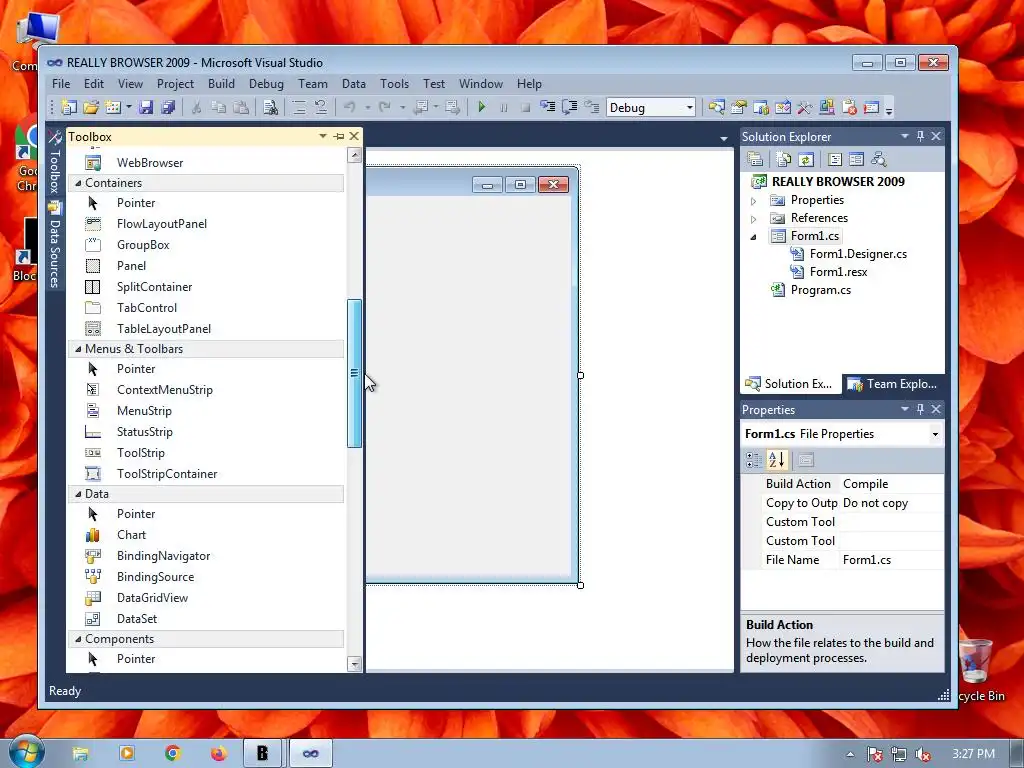Screen dimensions: 1024x768
Task: Select Program.cs in Solution Explorer
Action: point(820,290)
